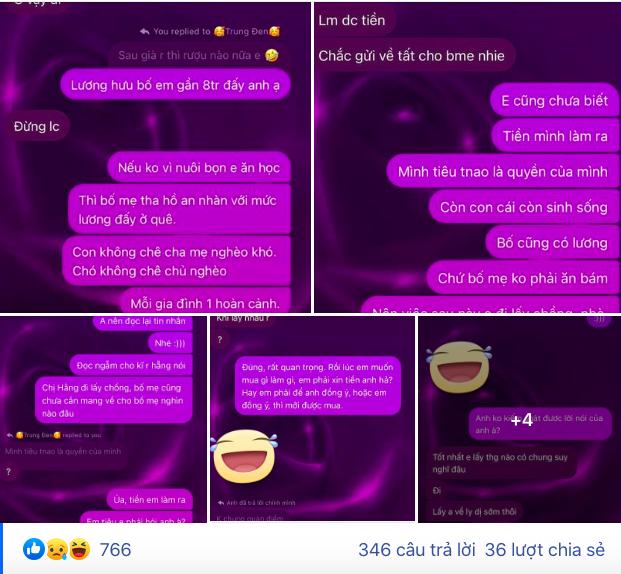Viewport: 621px width, 574px height.
Task: Open the 766 reactions count
Action: [115, 549]
